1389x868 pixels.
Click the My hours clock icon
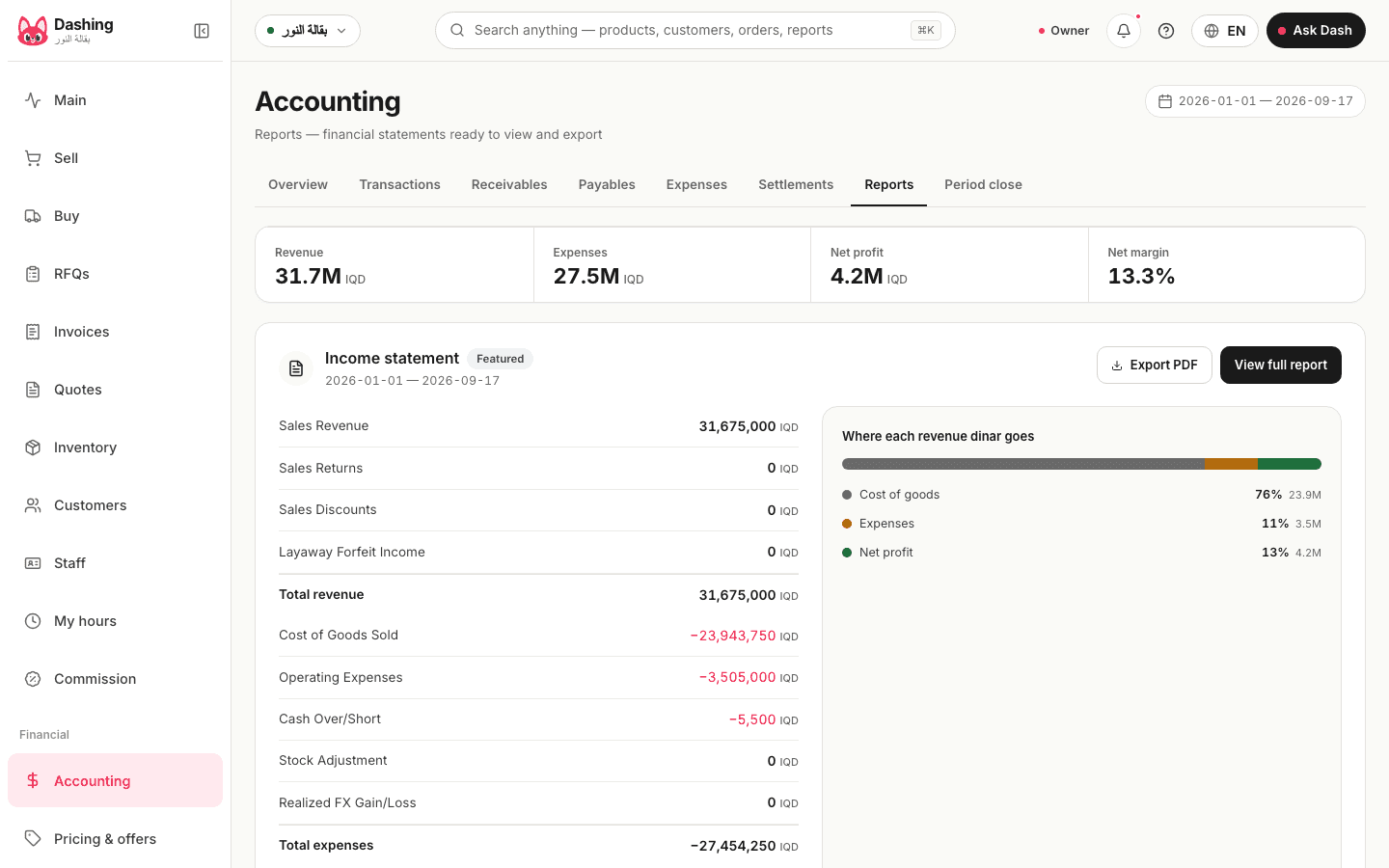click(x=33, y=621)
